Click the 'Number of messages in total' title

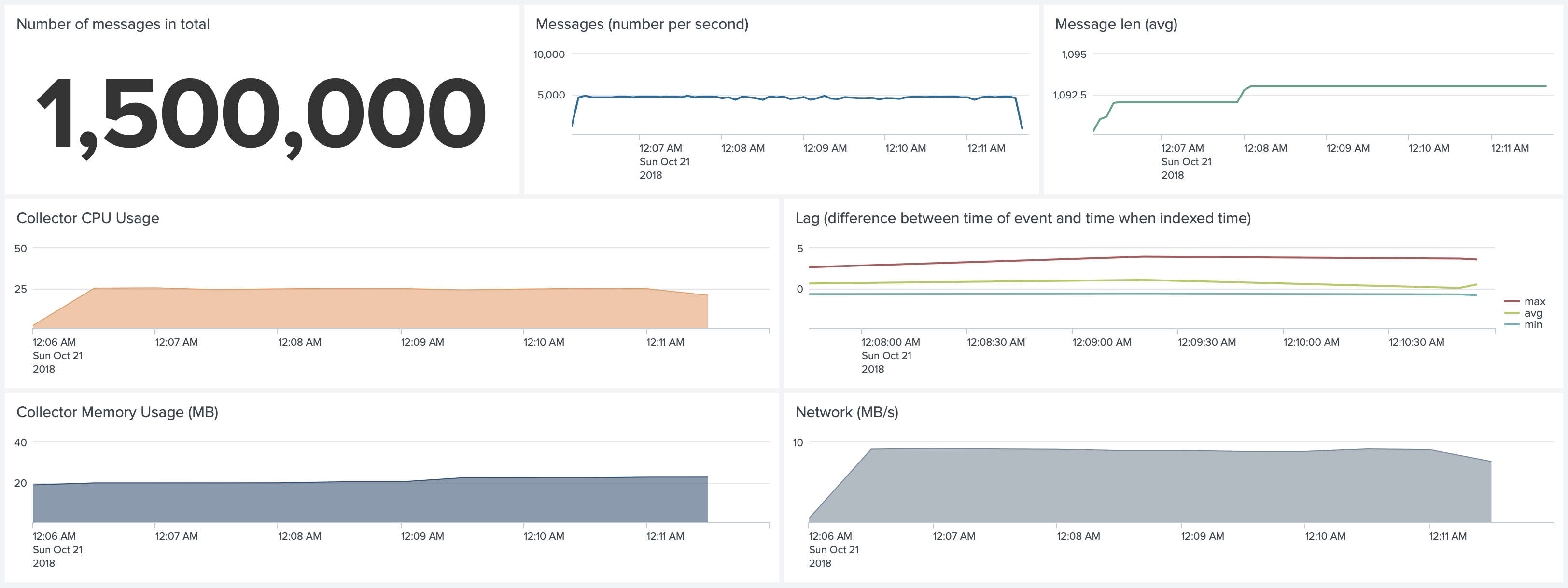[112, 24]
